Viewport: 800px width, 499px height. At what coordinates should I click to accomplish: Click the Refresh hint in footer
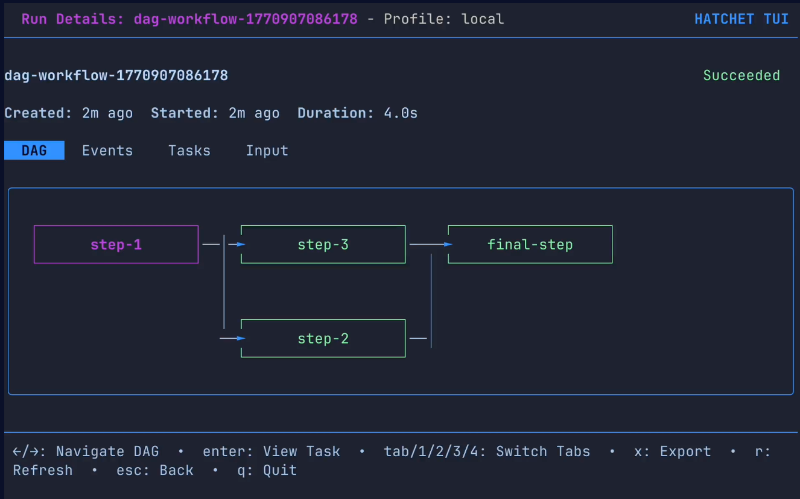tap(43, 470)
